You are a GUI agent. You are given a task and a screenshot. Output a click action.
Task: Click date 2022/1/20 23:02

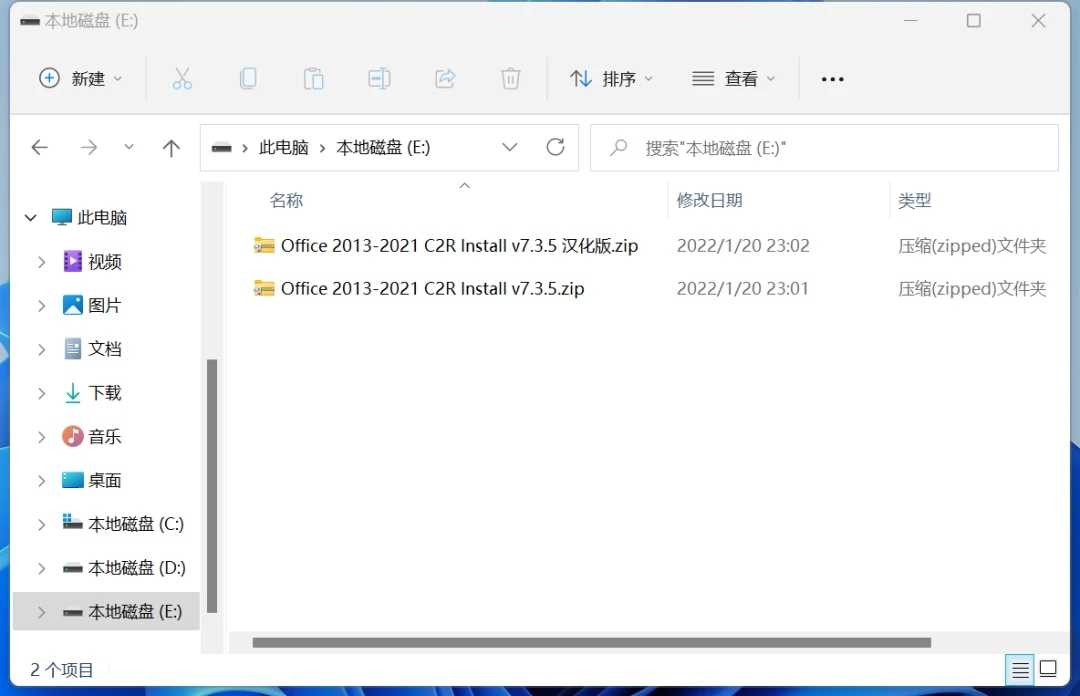(743, 246)
